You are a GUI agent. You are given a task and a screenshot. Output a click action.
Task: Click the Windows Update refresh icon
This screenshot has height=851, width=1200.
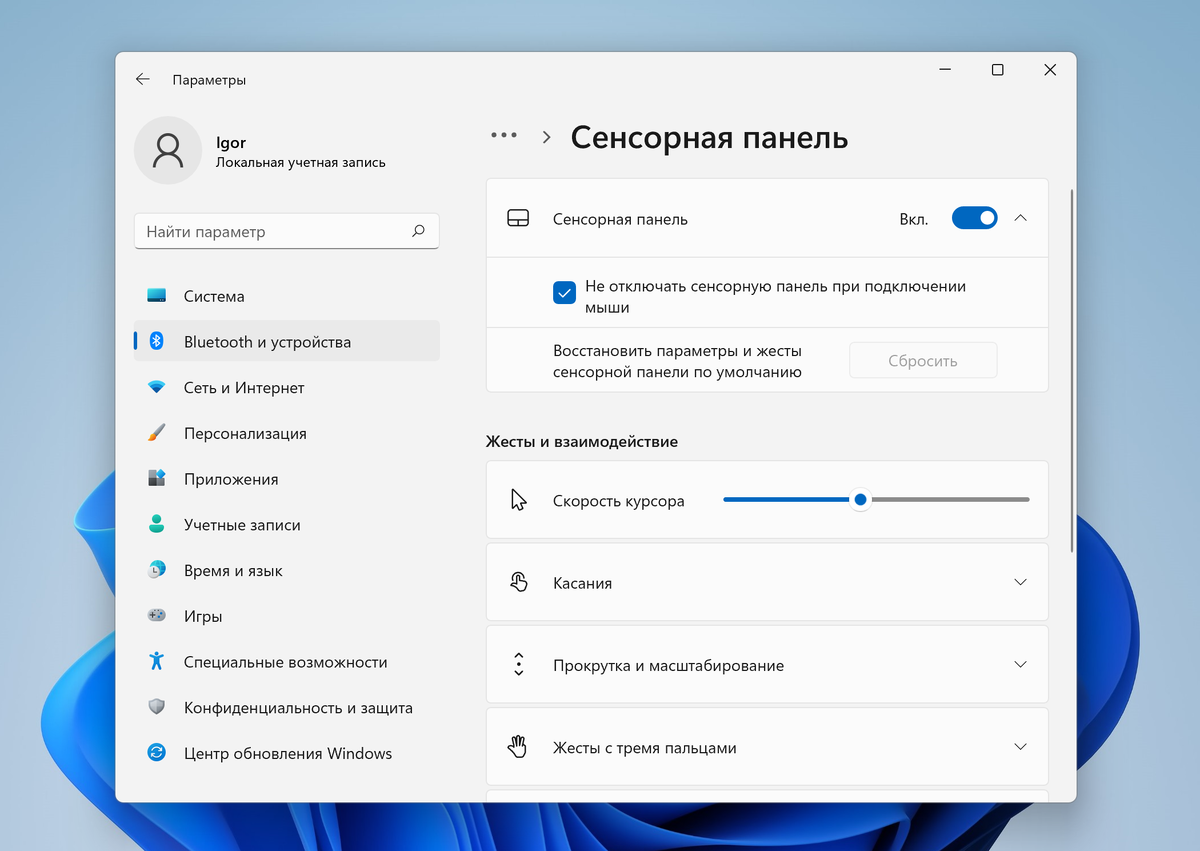157,753
